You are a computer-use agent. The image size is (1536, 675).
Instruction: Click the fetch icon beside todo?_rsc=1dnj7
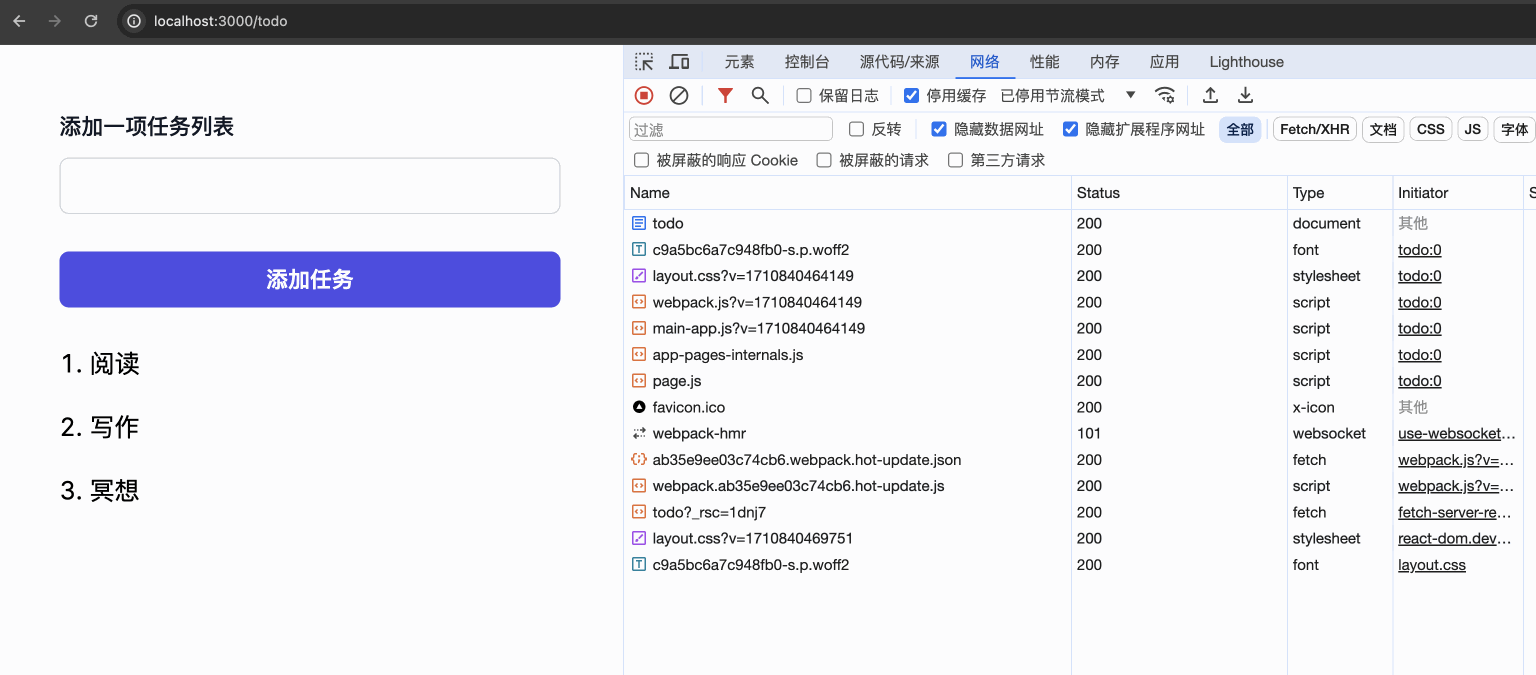(x=639, y=512)
